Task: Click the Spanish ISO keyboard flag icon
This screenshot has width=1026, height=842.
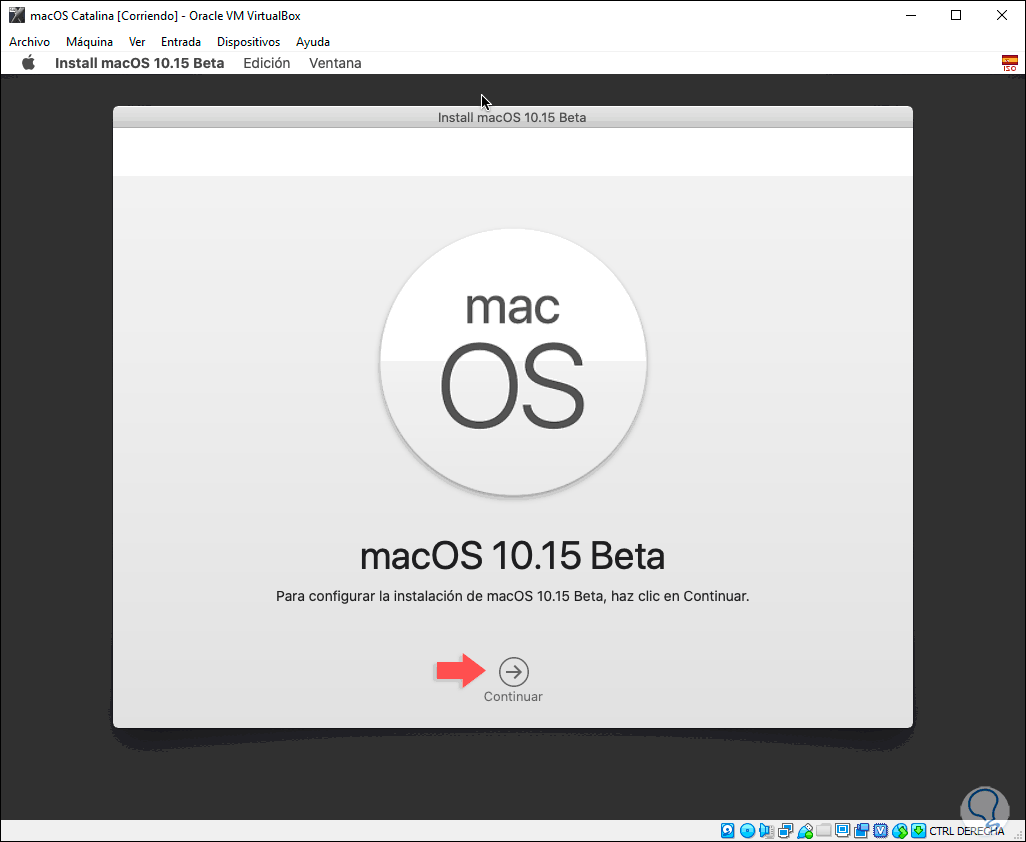Action: 1010,63
